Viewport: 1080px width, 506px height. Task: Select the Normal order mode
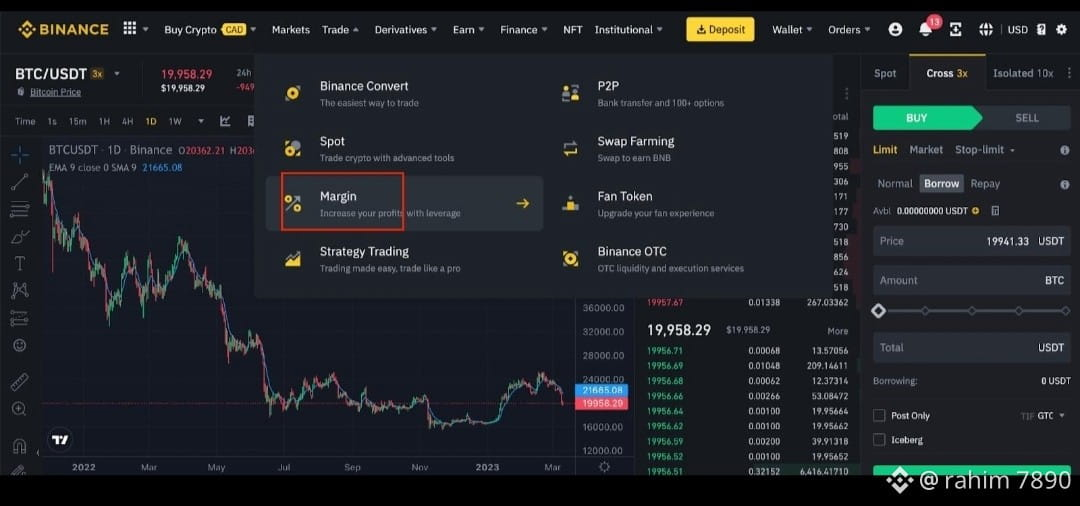pyautogui.click(x=895, y=184)
